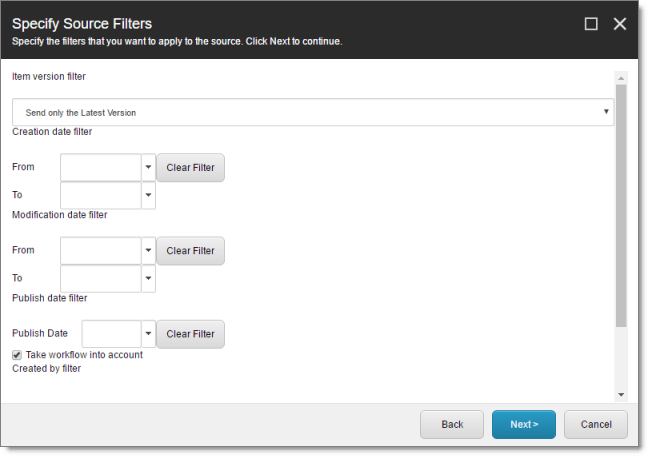This screenshot has width=648, height=456.
Task: Cancel the source filters wizard
Action: (596, 424)
